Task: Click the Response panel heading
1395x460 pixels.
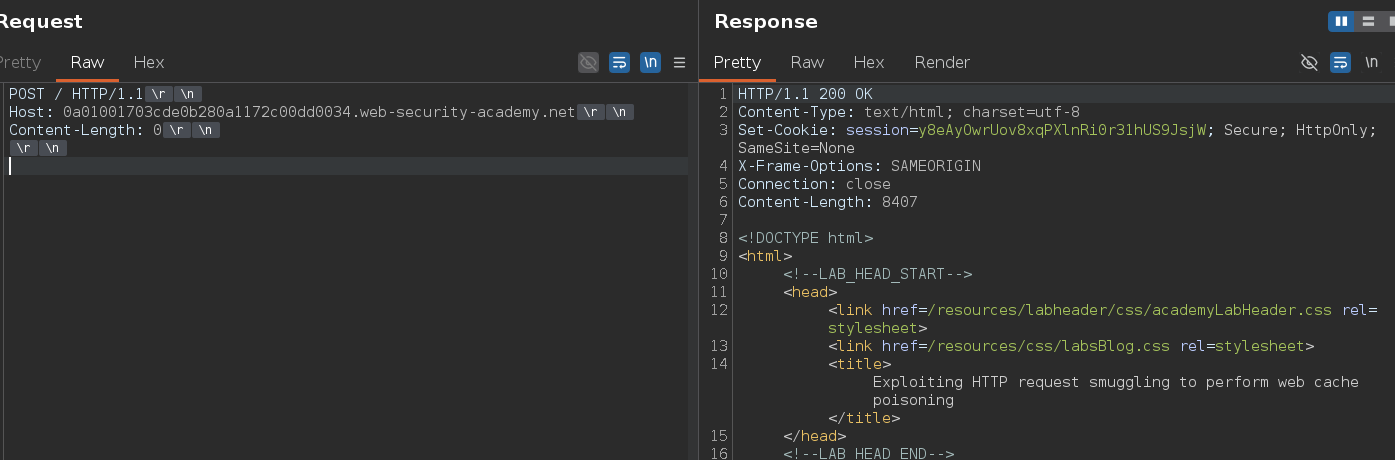Action: coord(765,21)
